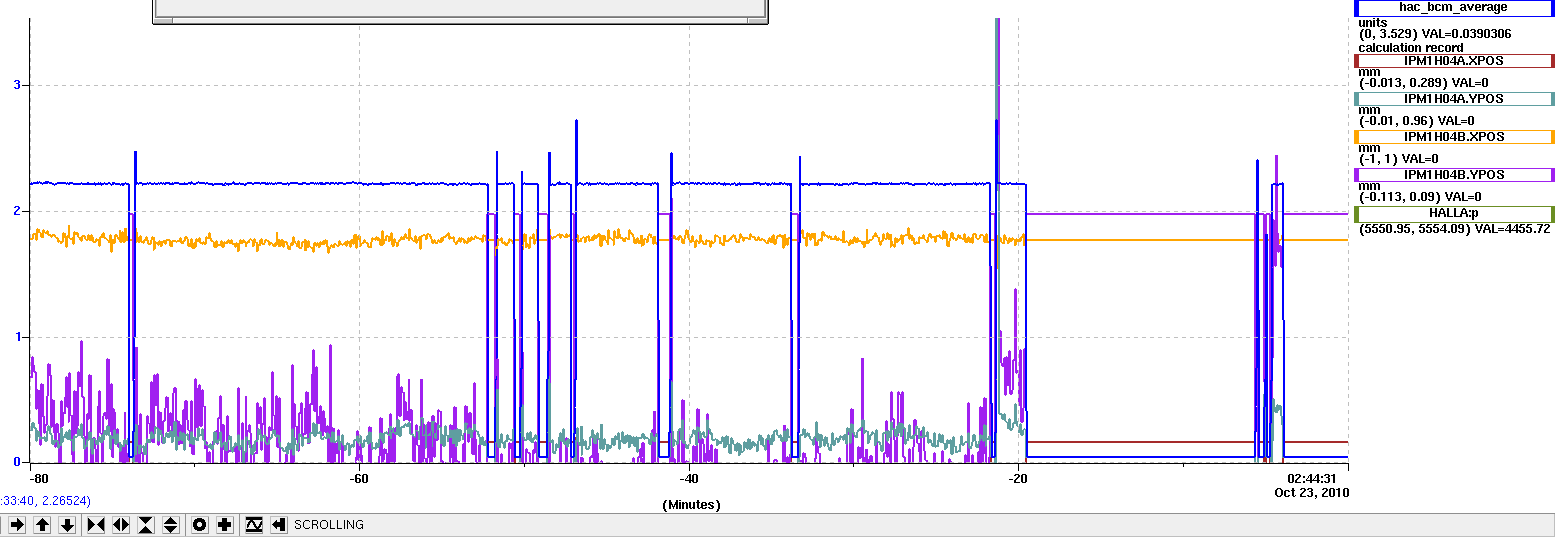Select the IPM1H04A.YPOS legend entry

[1454, 99]
